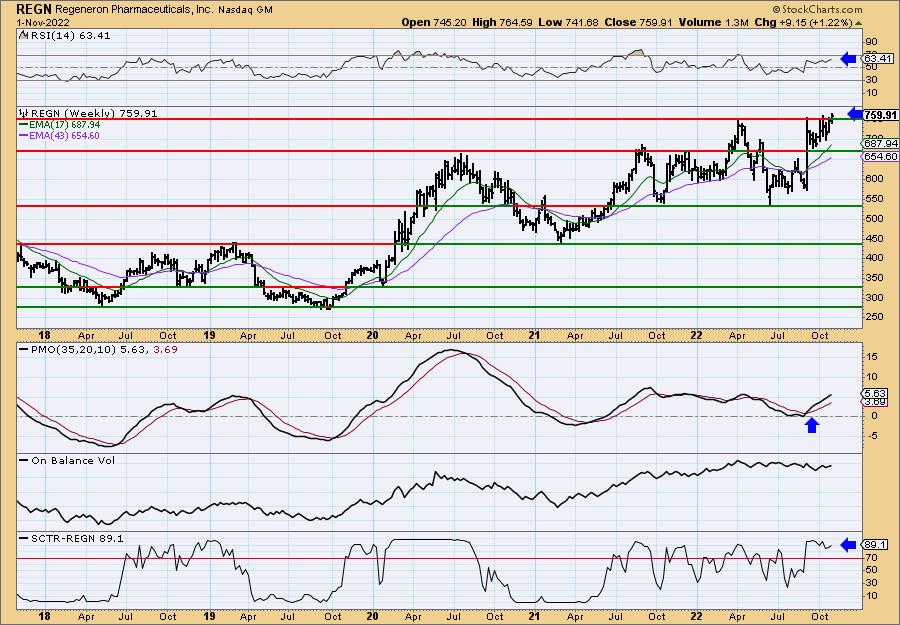Click the REGN (Weekly) 759.91 legend label
Viewport: 900px width, 625px height.
(x=94, y=114)
